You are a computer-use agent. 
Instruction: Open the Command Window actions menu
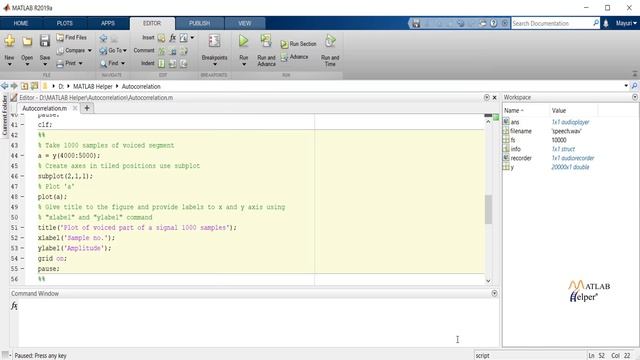pyautogui.click(x=494, y=293)
